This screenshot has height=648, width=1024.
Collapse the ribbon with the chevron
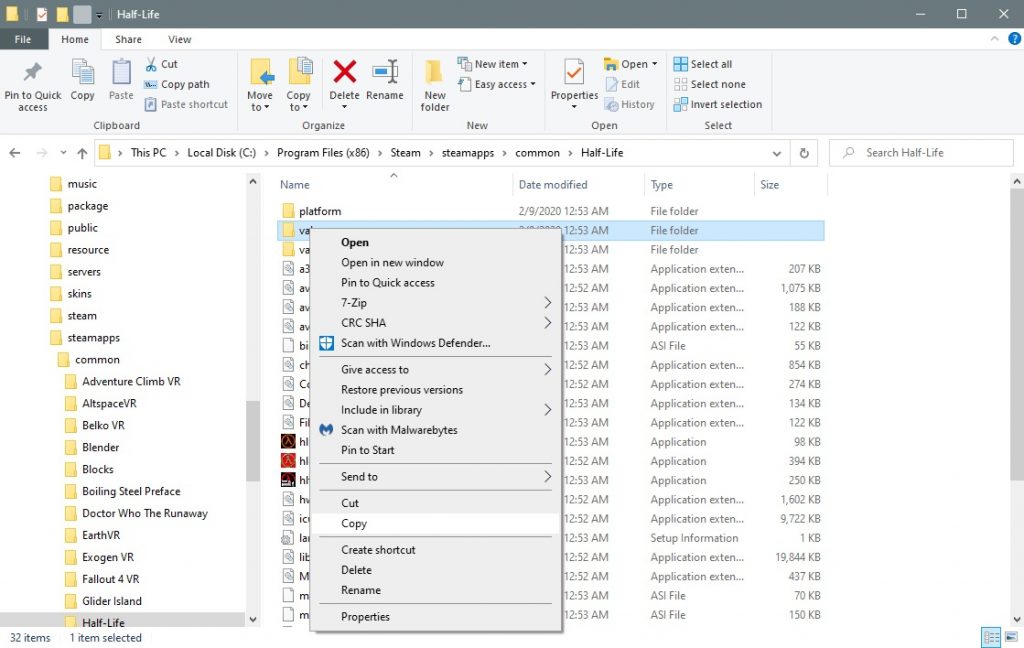point(994,39)
